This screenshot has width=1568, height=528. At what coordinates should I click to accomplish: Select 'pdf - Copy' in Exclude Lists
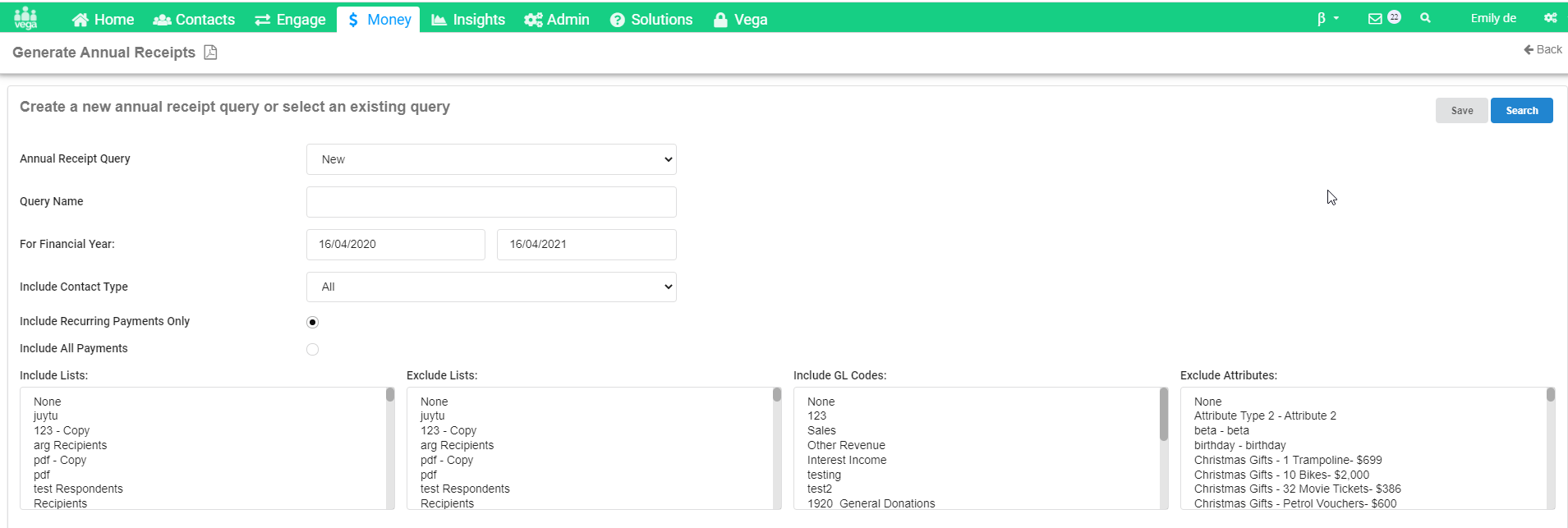pyautogui.click(x=447, y=460)
